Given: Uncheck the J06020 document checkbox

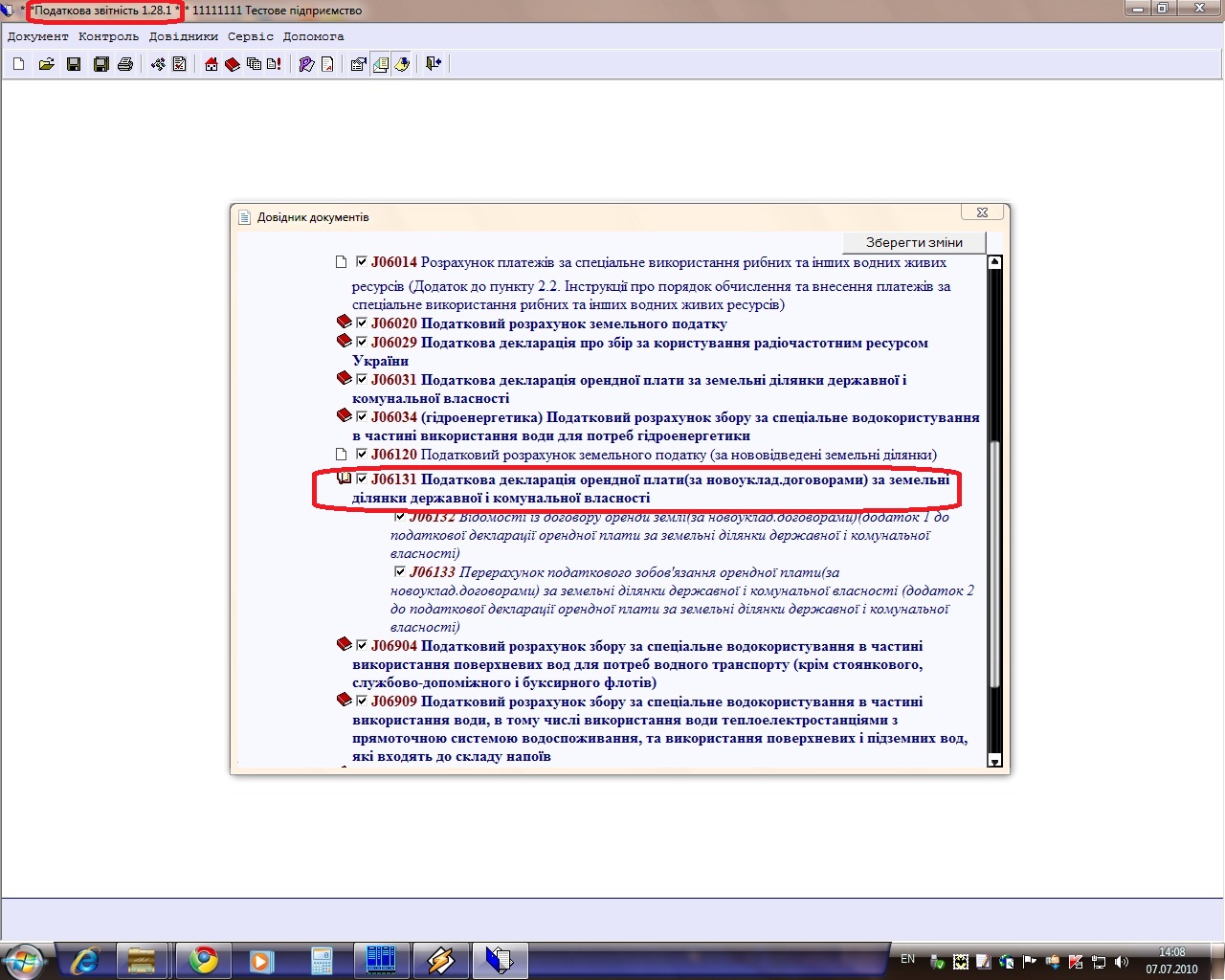Looking at the screenshot, I should [362, 323].
